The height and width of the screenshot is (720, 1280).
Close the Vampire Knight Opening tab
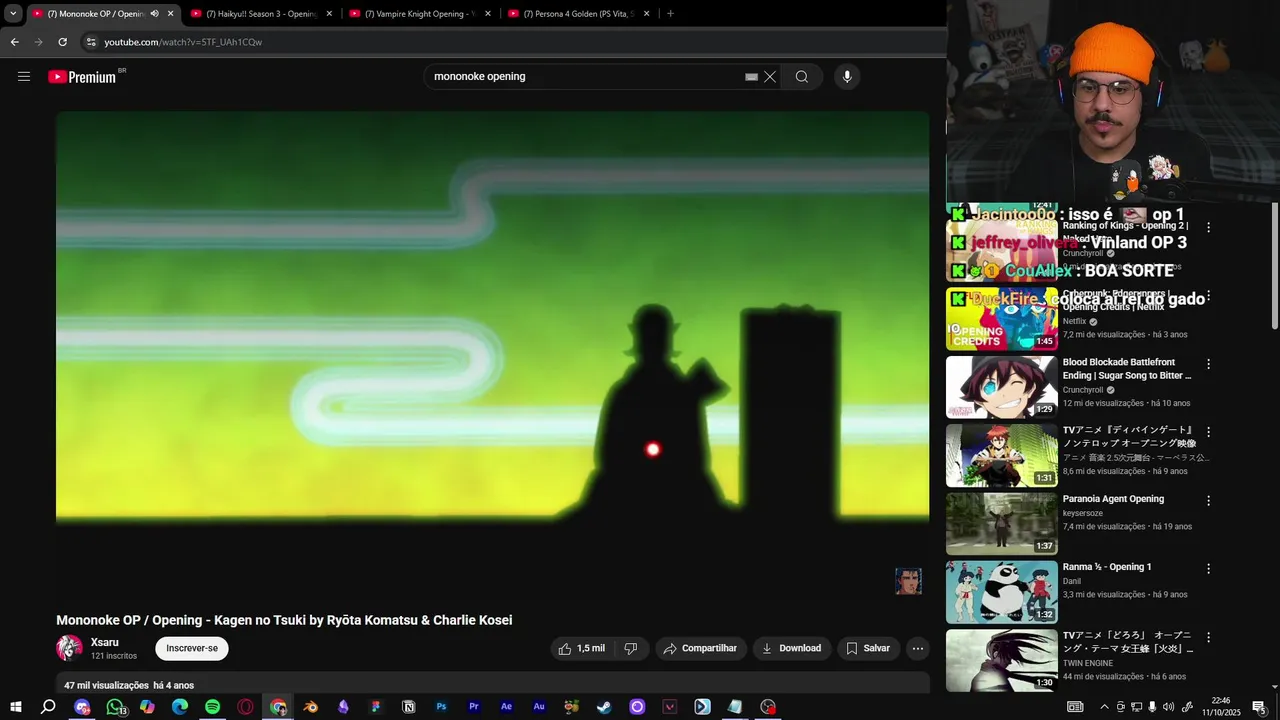pos(488,14)
